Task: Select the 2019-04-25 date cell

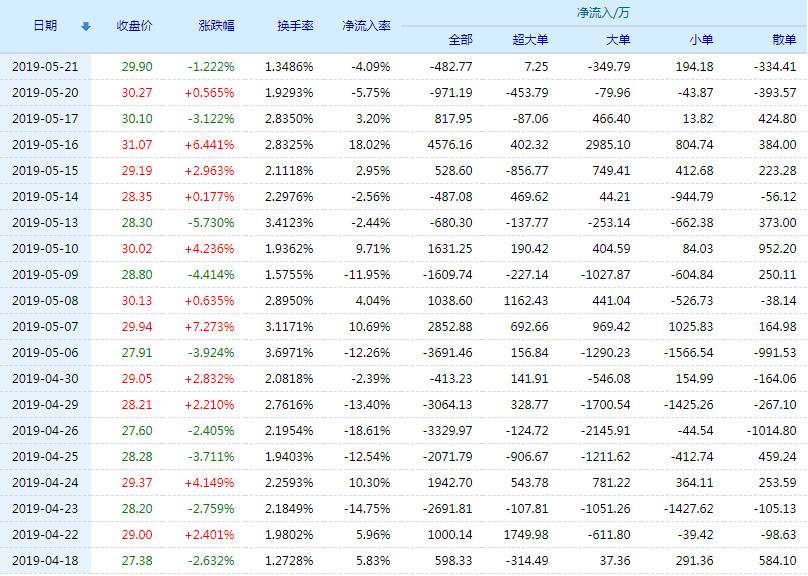Action: click(45, 456)
